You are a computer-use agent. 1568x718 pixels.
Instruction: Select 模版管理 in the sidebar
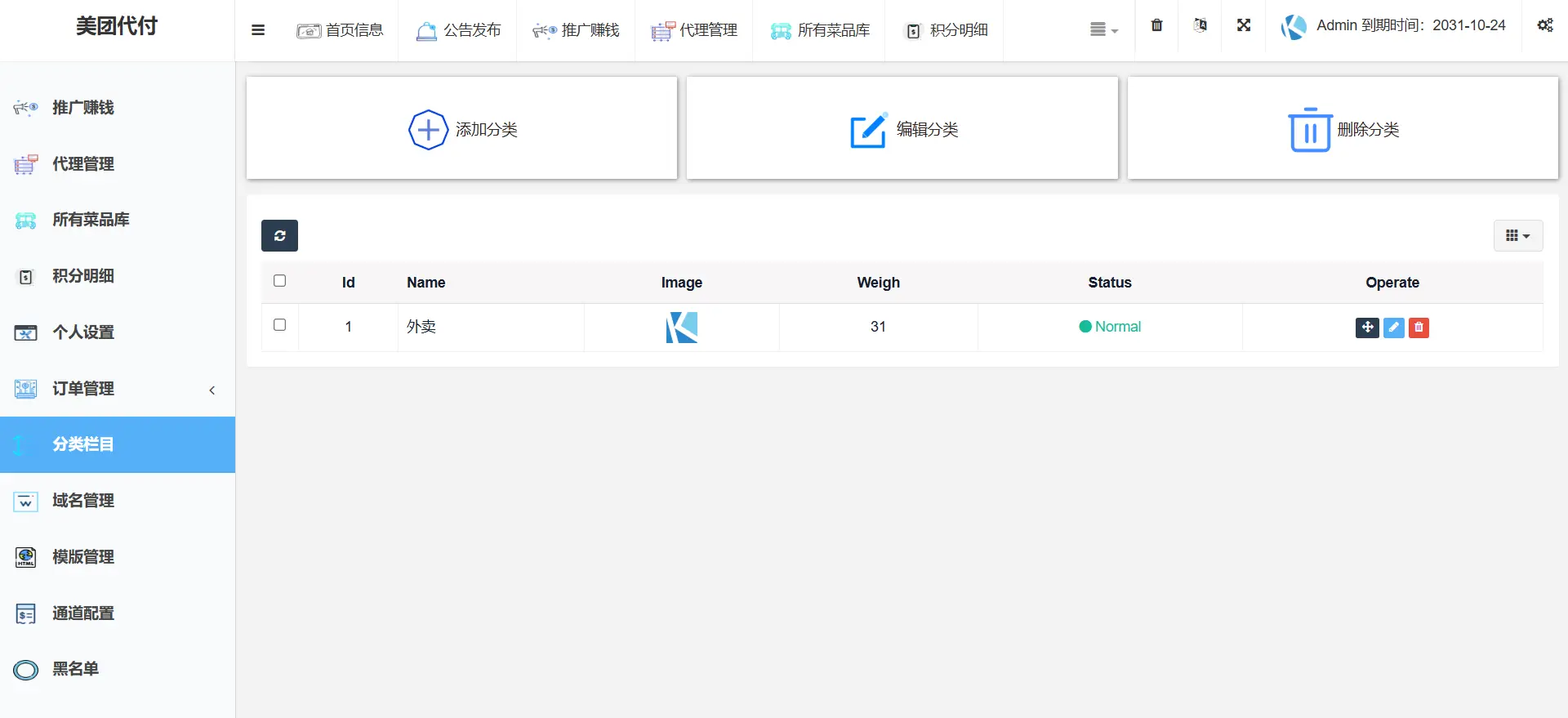[118, 557]
